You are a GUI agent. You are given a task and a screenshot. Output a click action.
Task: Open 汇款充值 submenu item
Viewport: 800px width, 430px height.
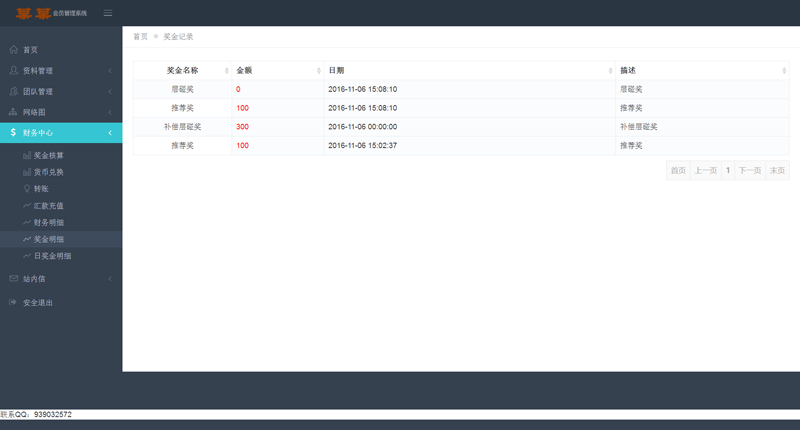(61, 206)
